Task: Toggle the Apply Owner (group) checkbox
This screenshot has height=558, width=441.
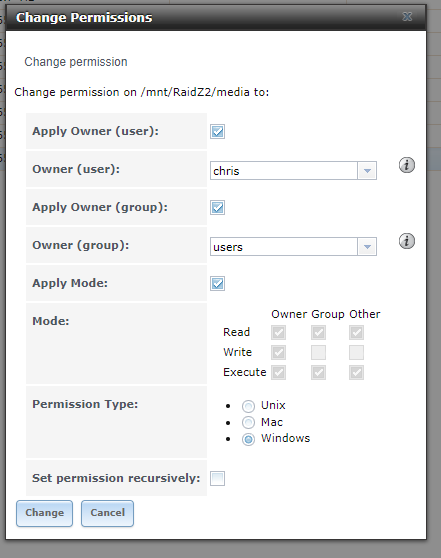Action: click(x=217, y=207)
